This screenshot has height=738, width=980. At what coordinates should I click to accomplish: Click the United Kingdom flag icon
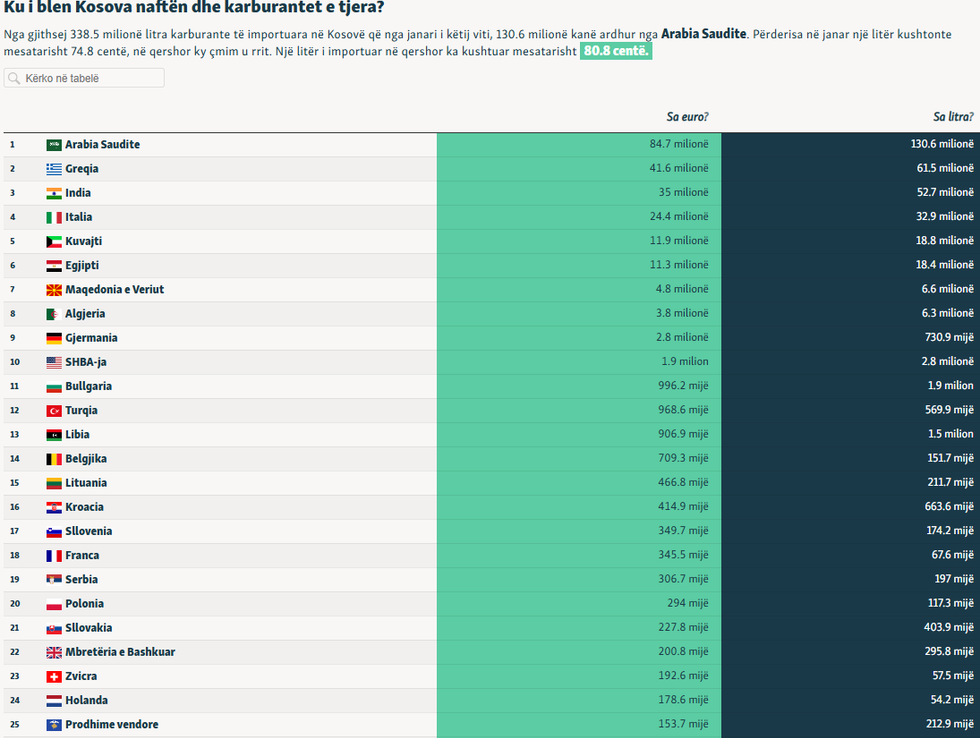(x=54, y=652)
